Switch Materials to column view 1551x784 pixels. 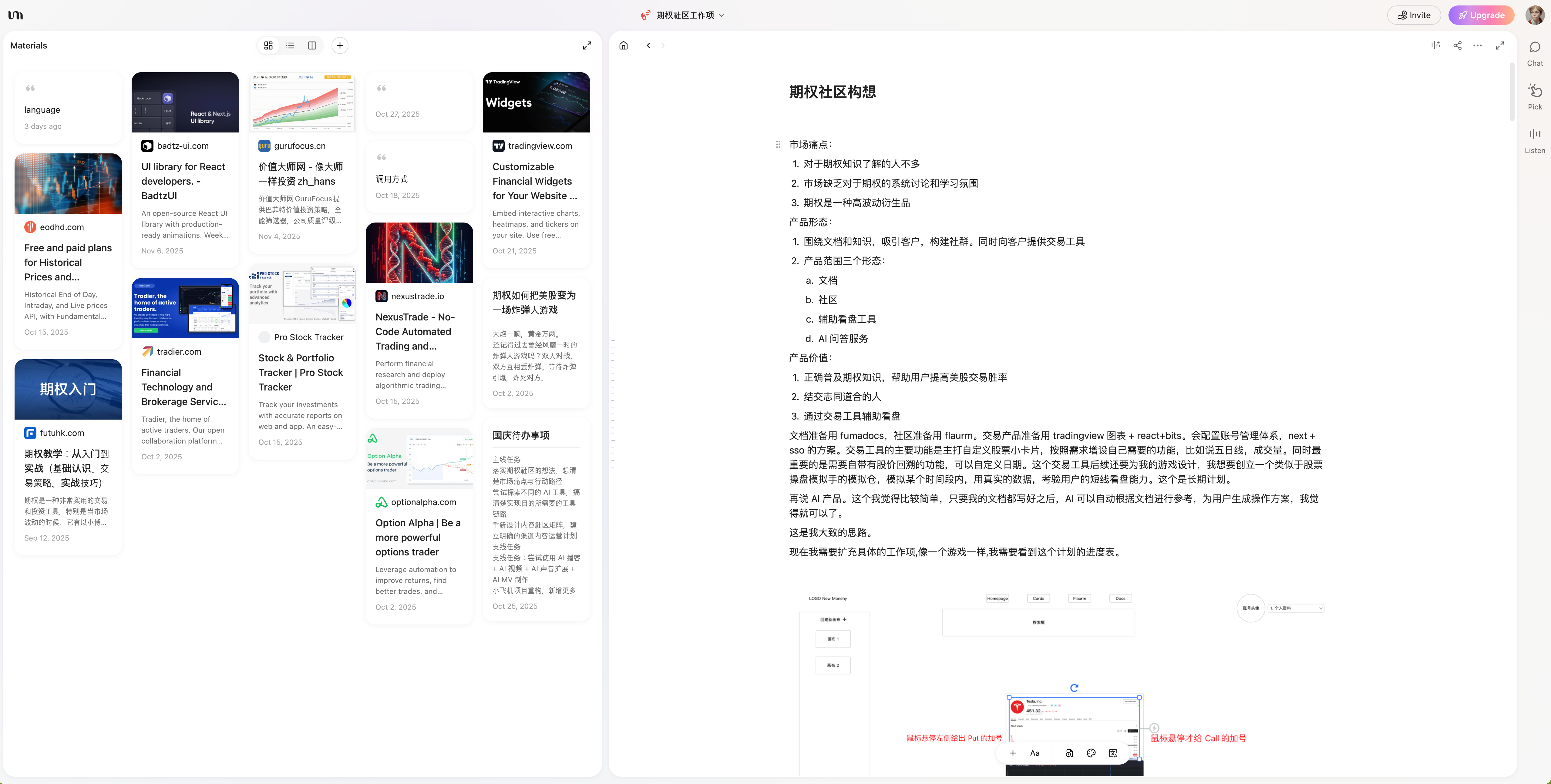pyautogui.click(x=312, y=46)
